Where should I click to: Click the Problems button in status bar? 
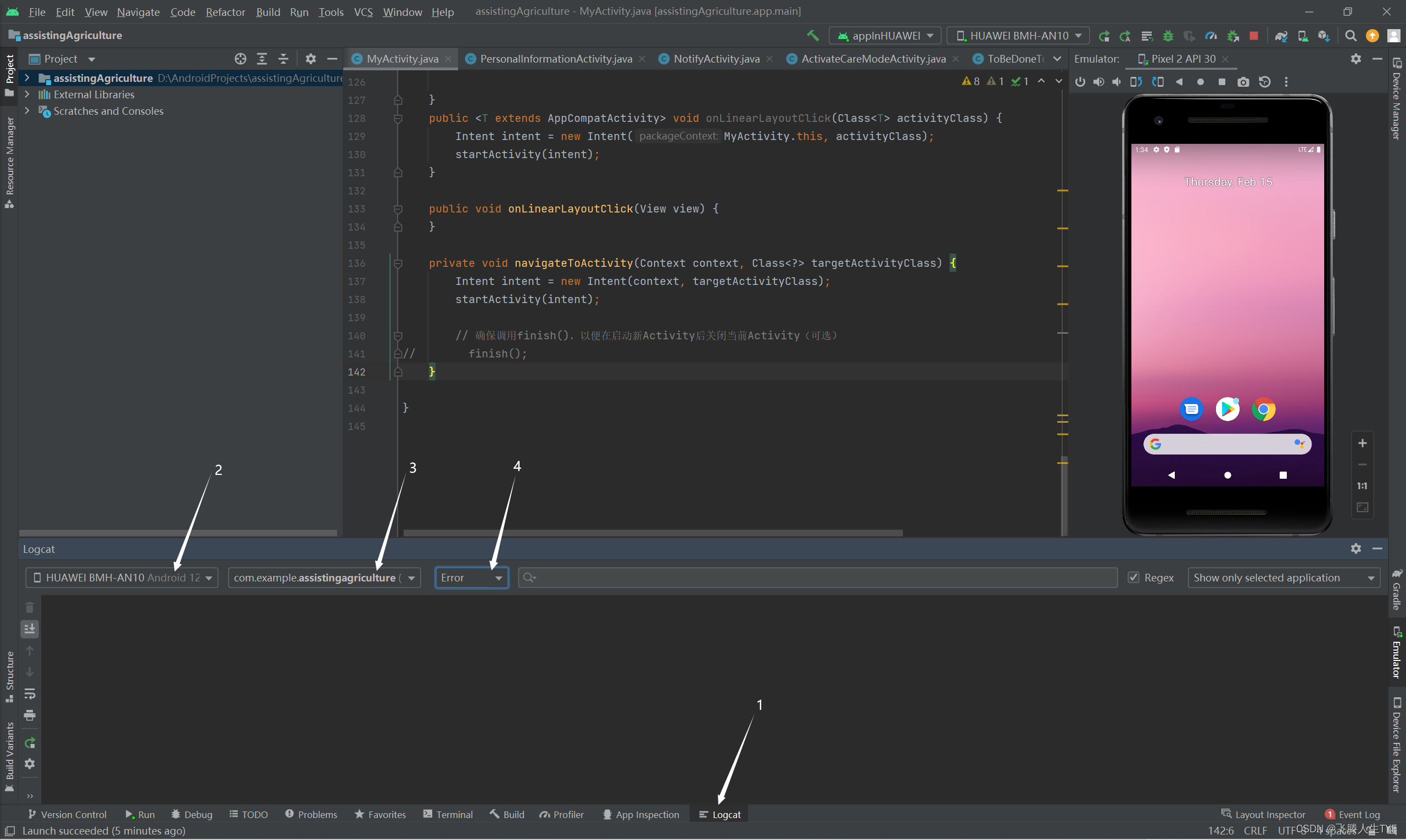click(x=316, y=814)
